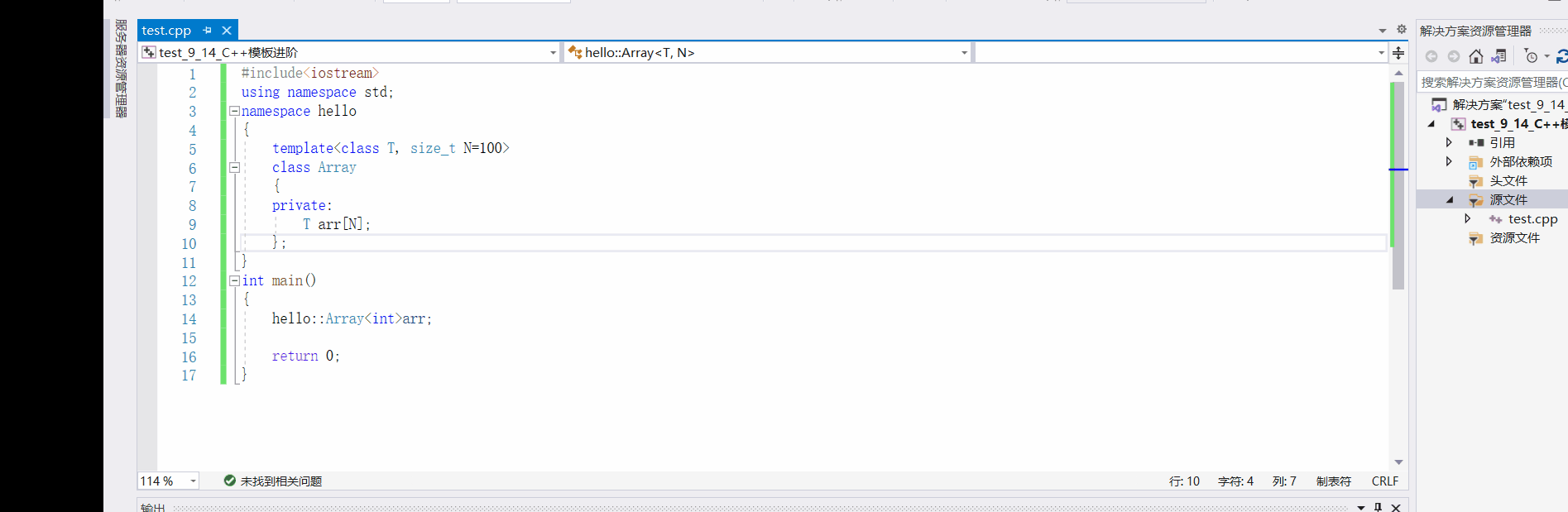Viewport: 1568px width, 512px height.
Task: Click the 解决方案资源管理器 panel title
Action: coord(1475,31)
